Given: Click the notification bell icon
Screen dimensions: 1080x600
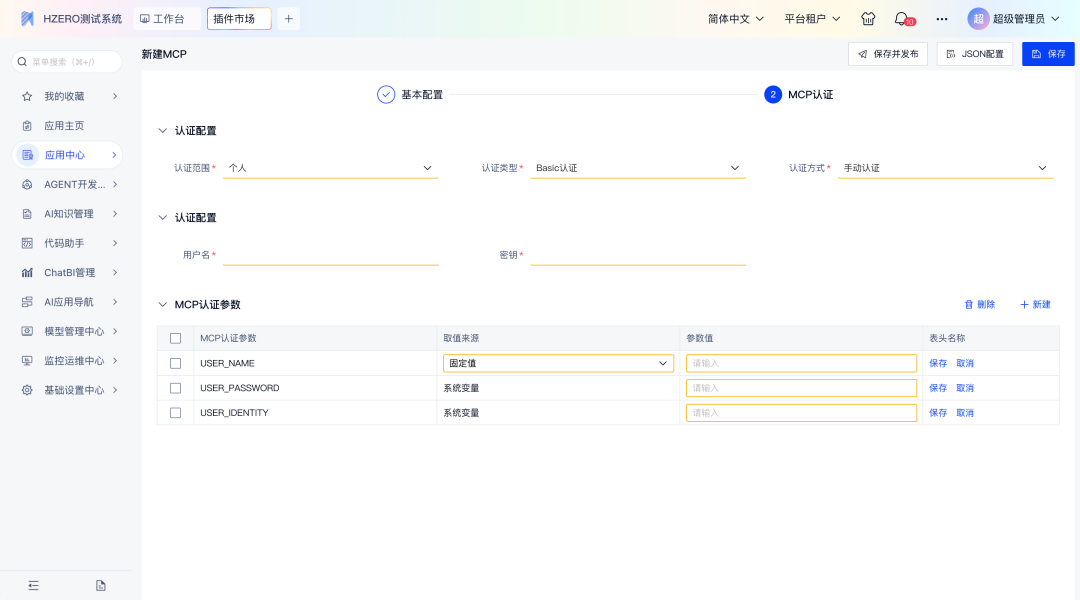Looking at the screenshot, I should point(901,19).
